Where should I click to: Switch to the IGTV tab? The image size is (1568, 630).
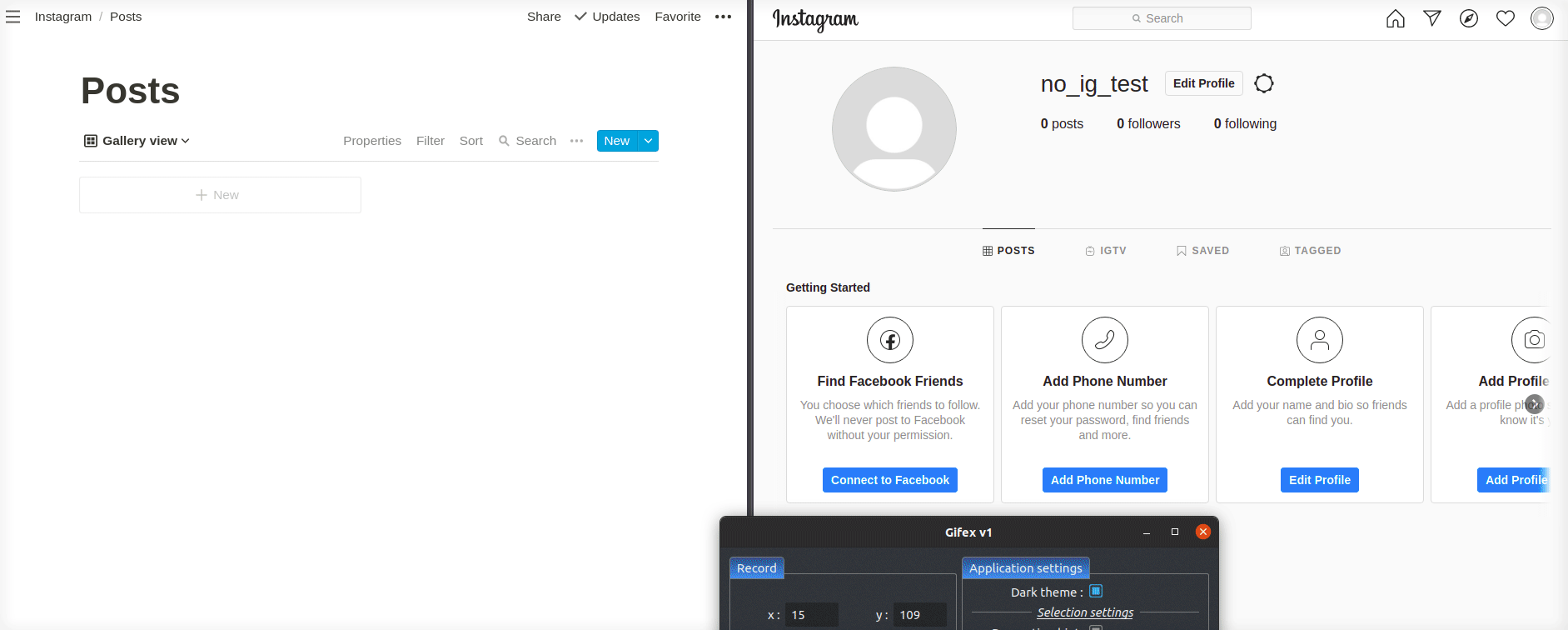(x=1106, y=251)
